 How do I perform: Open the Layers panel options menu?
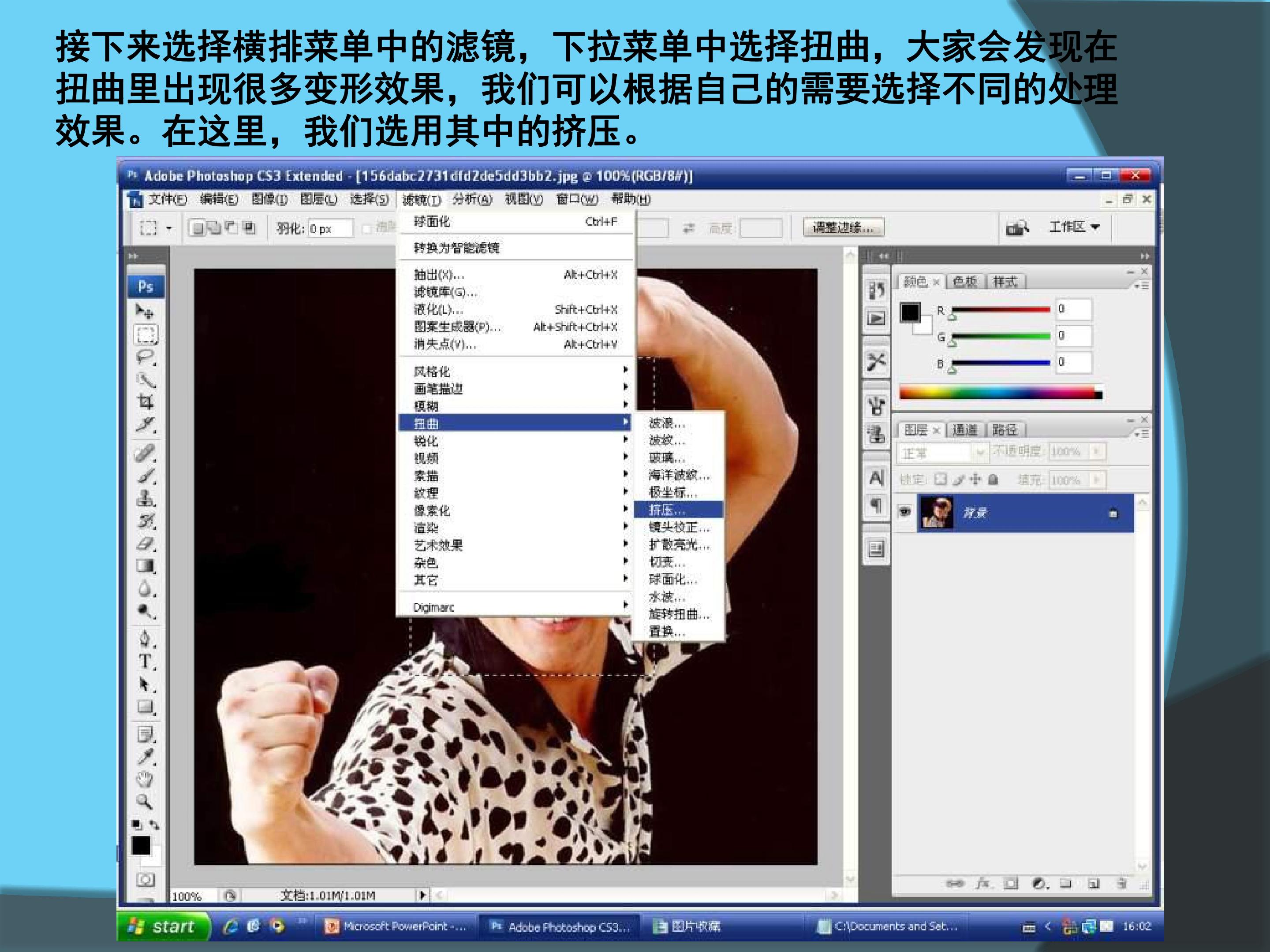[1141, 434]
